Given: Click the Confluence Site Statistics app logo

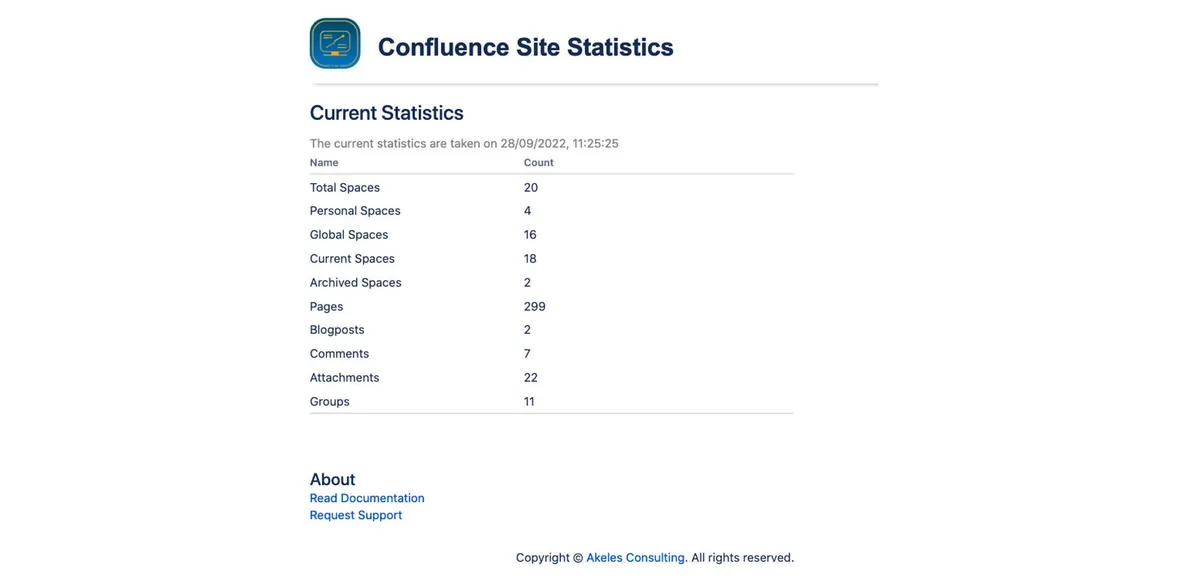Looking at the screenshot, I should pyautogui.click(x=335, y=44).
